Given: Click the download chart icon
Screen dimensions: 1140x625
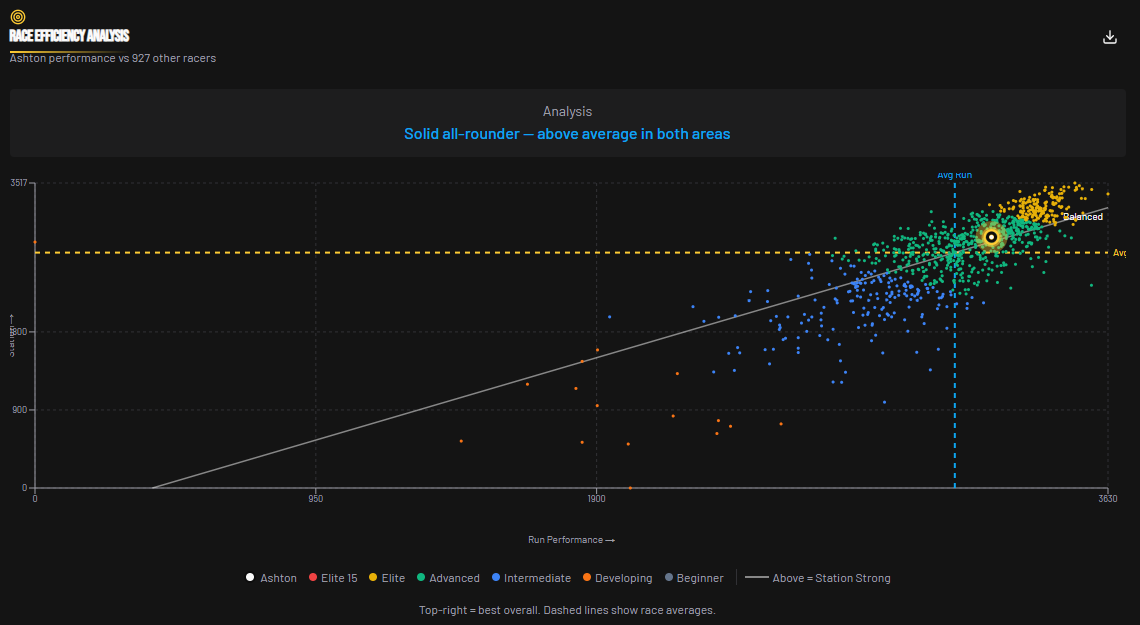Looking at the screenshot, I should (x=1110, y=36).
